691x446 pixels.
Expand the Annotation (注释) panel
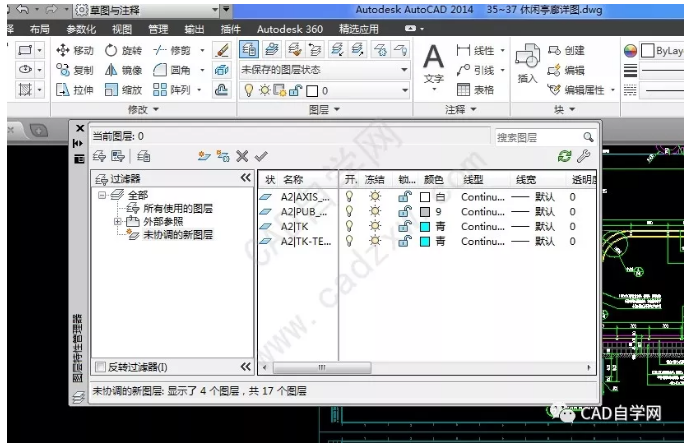[461, 109]
